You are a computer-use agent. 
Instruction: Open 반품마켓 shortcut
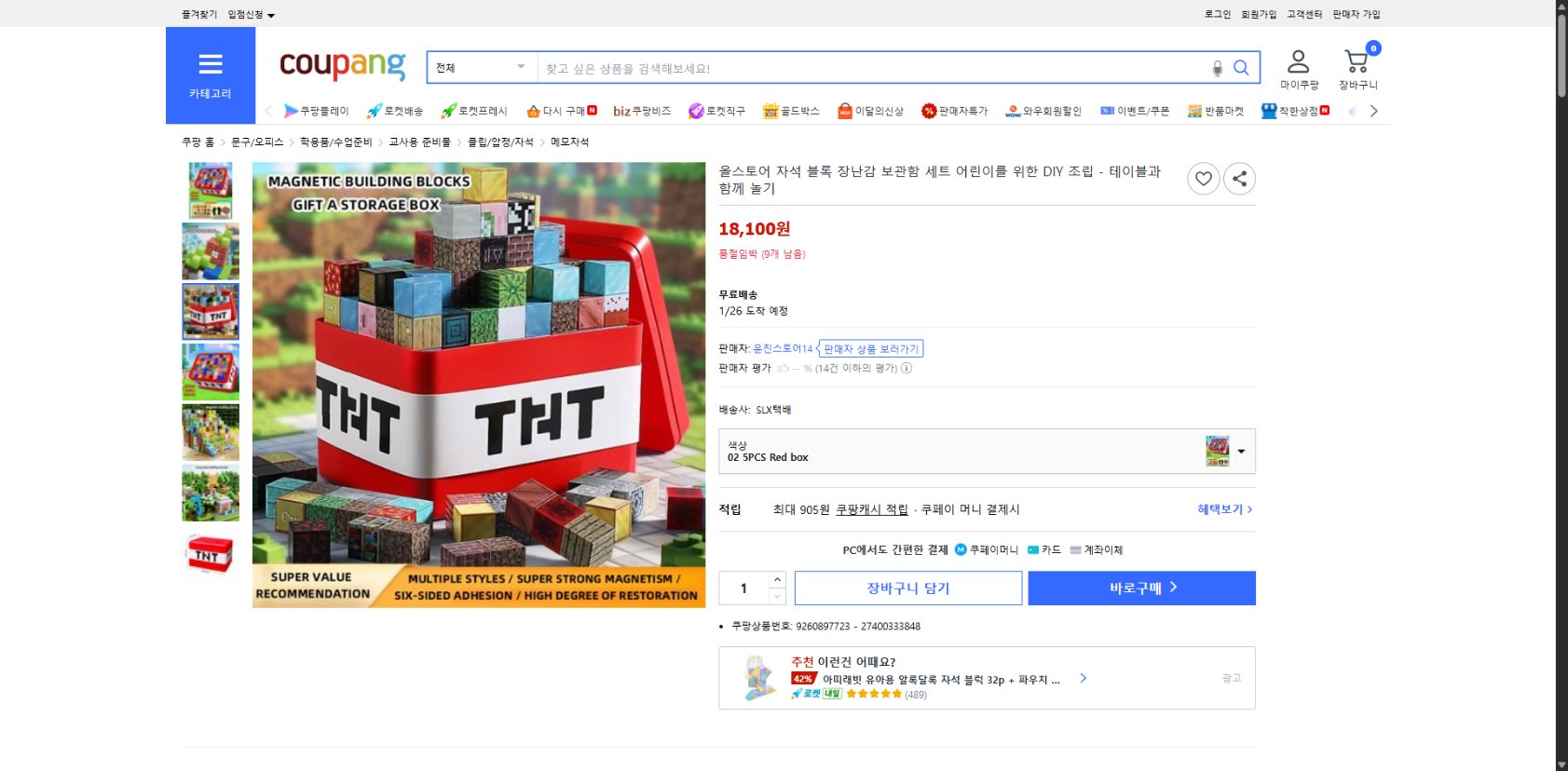1216,111
